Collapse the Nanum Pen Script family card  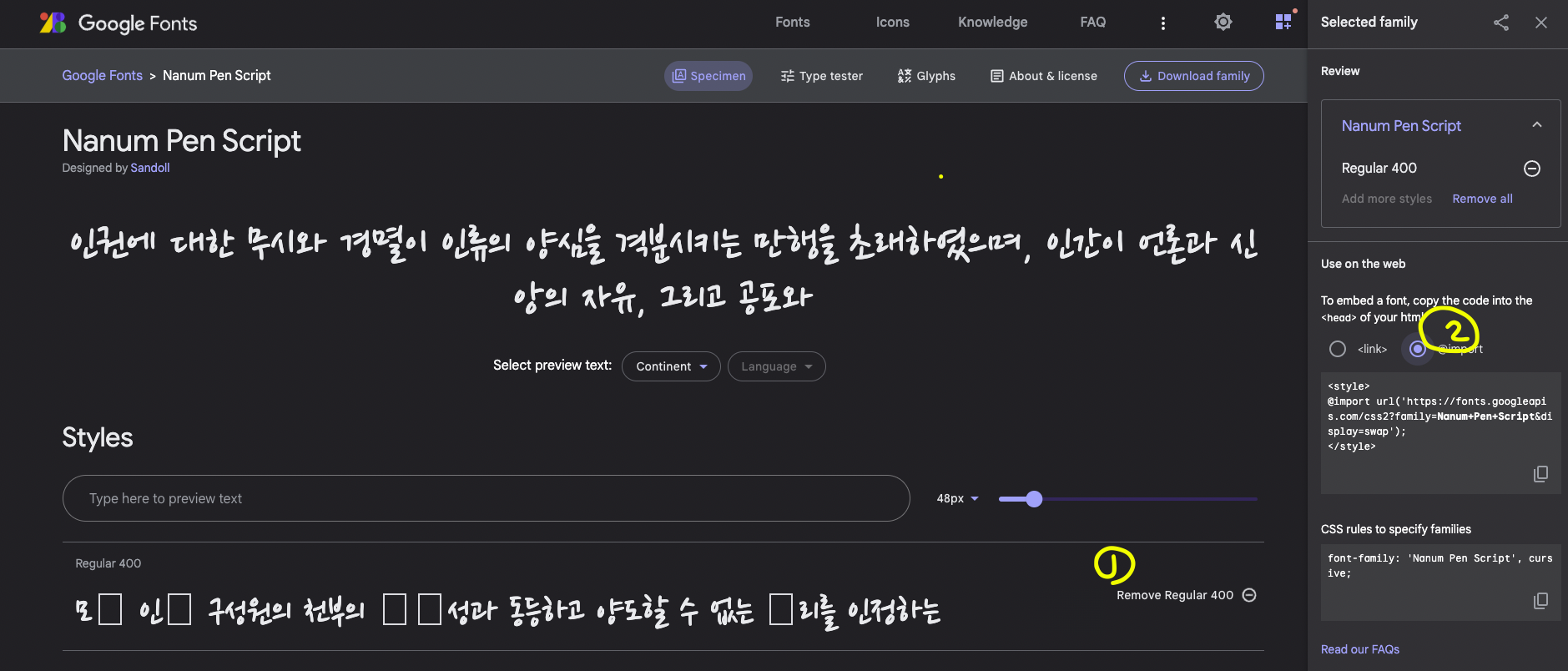pyautogui.click(x=1537, y=125)
